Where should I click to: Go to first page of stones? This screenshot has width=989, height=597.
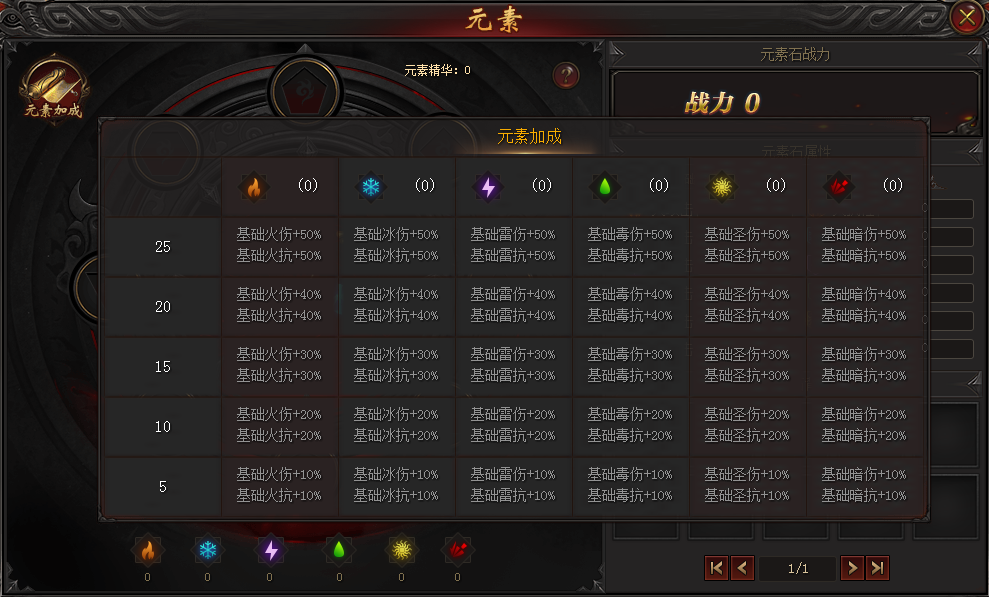coord(716,568)
